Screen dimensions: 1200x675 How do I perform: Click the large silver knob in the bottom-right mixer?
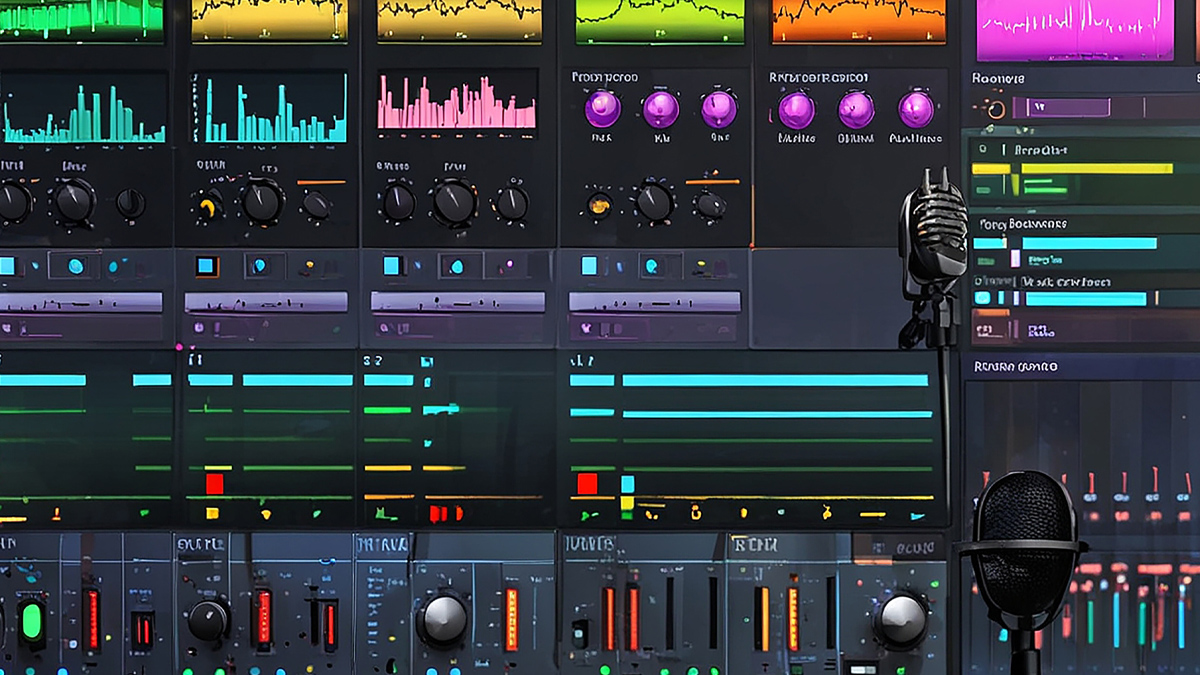(902, 619)
